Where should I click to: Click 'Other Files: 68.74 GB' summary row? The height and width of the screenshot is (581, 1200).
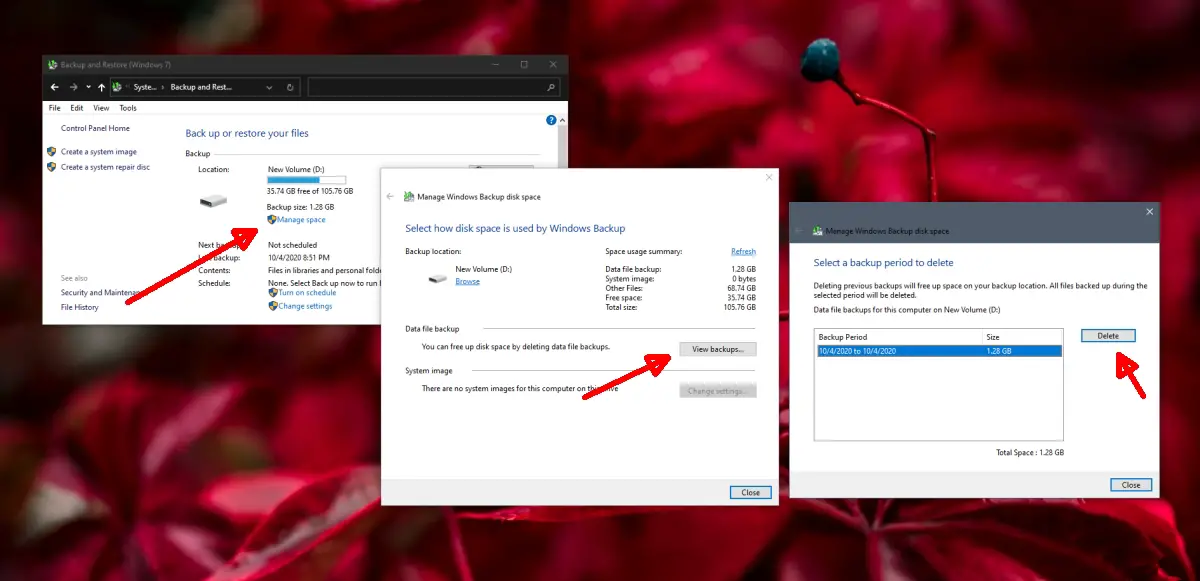(x=681, y=289)
